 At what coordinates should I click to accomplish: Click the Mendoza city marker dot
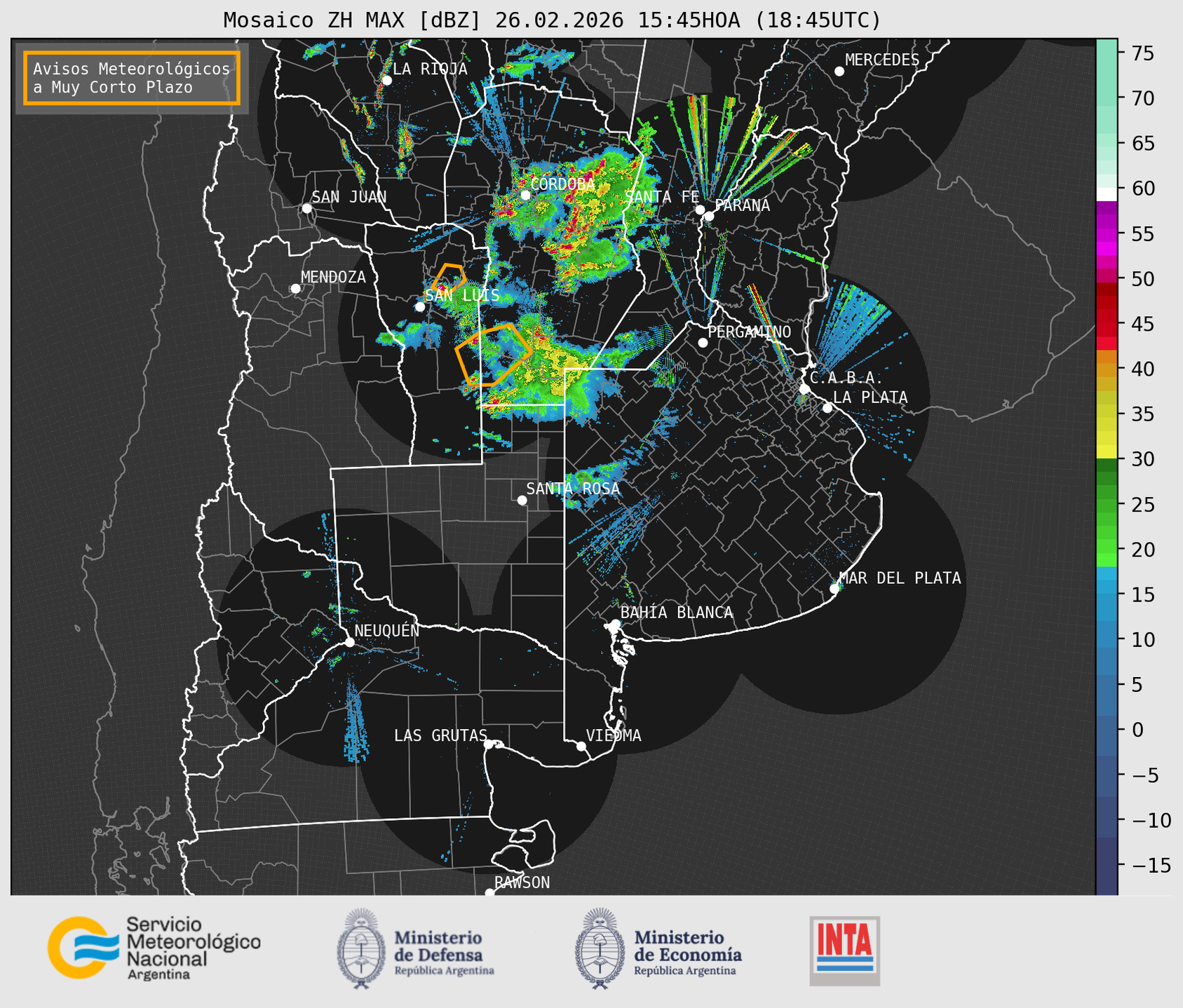point(295,289)
